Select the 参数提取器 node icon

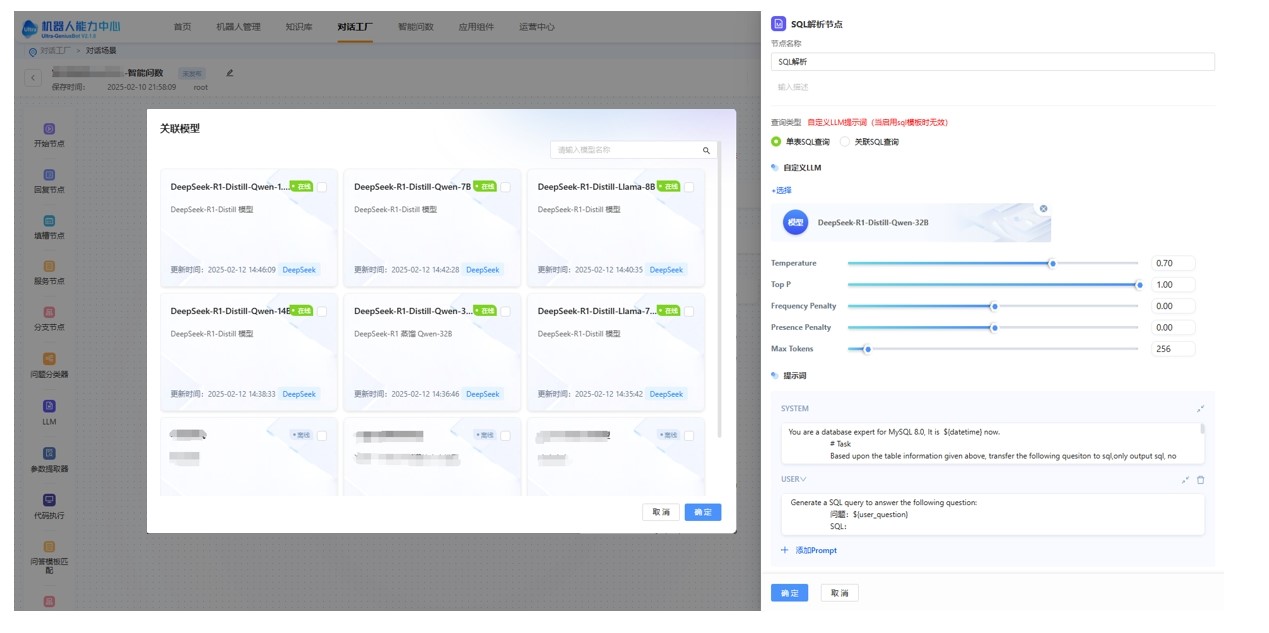tap(49, 453)
